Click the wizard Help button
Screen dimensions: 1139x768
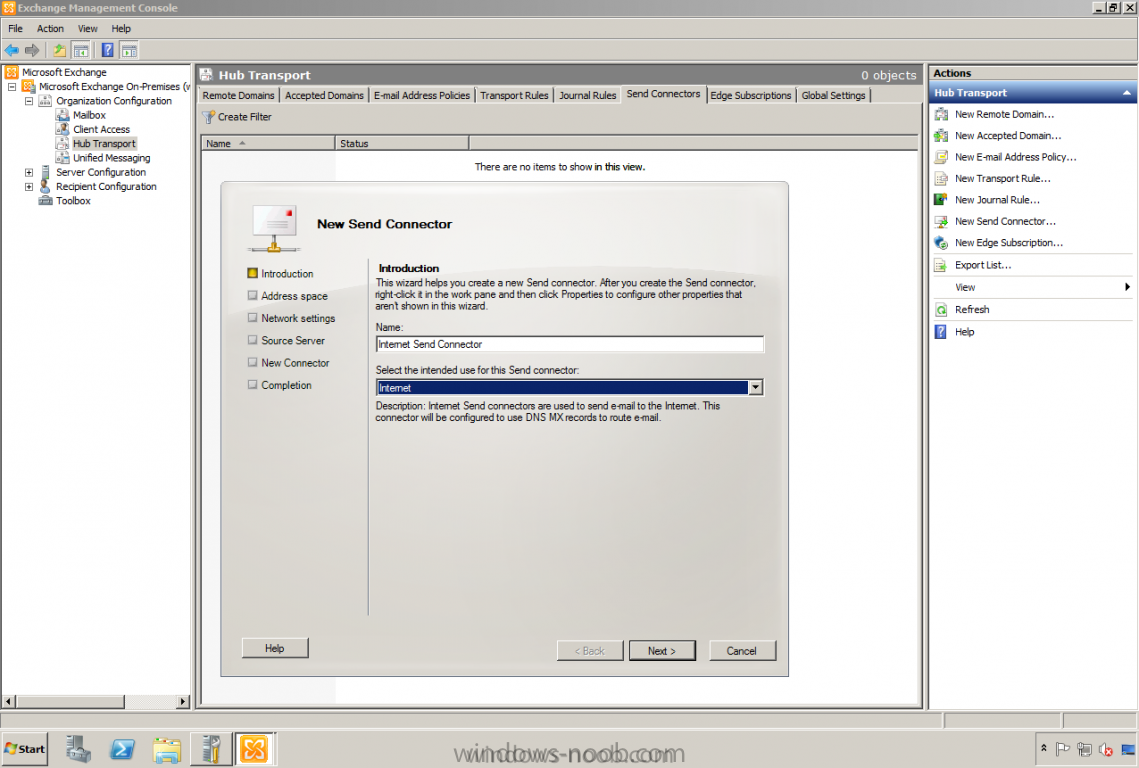275,647
